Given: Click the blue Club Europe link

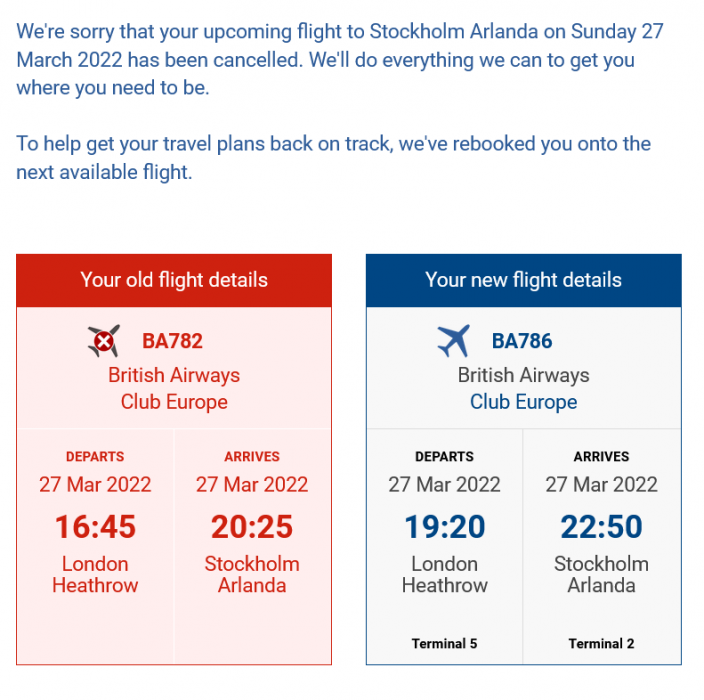Looking at the screenshot, I should [x=523, y=402].
